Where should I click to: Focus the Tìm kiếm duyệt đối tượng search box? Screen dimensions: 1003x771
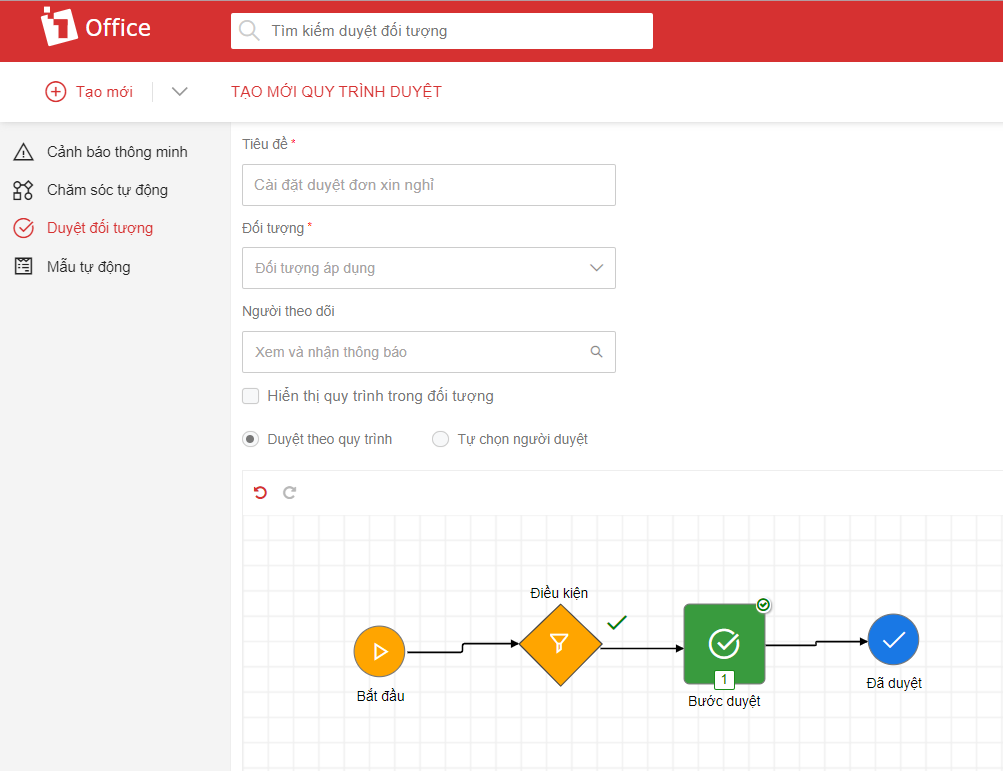pyautogui.click(x=455, y=31)
